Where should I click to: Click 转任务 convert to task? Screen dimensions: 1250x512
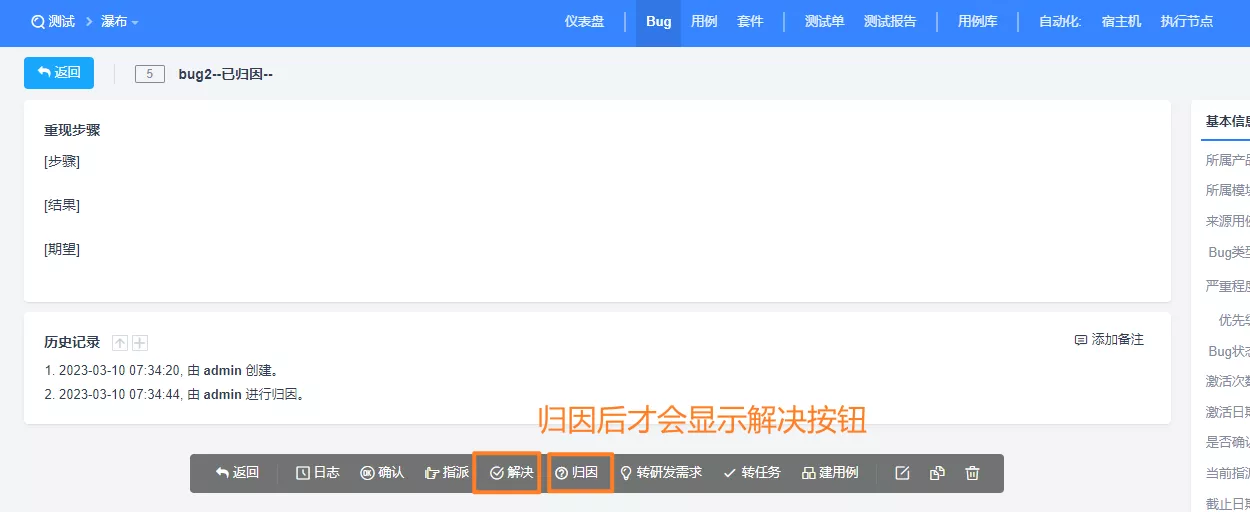click(752, 473)
